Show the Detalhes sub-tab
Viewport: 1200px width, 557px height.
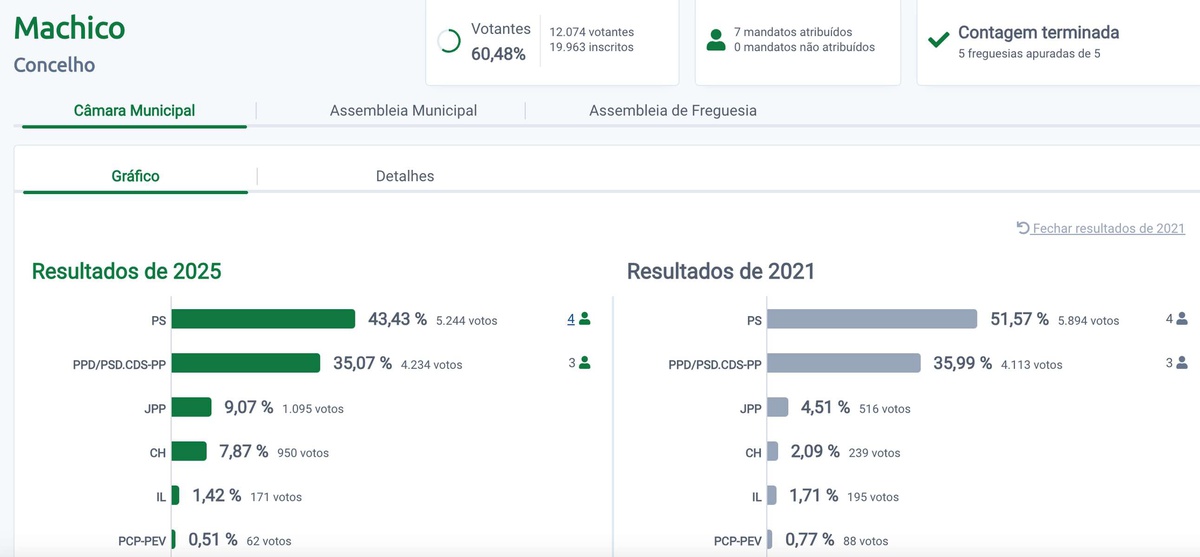[x=405, y=176]
